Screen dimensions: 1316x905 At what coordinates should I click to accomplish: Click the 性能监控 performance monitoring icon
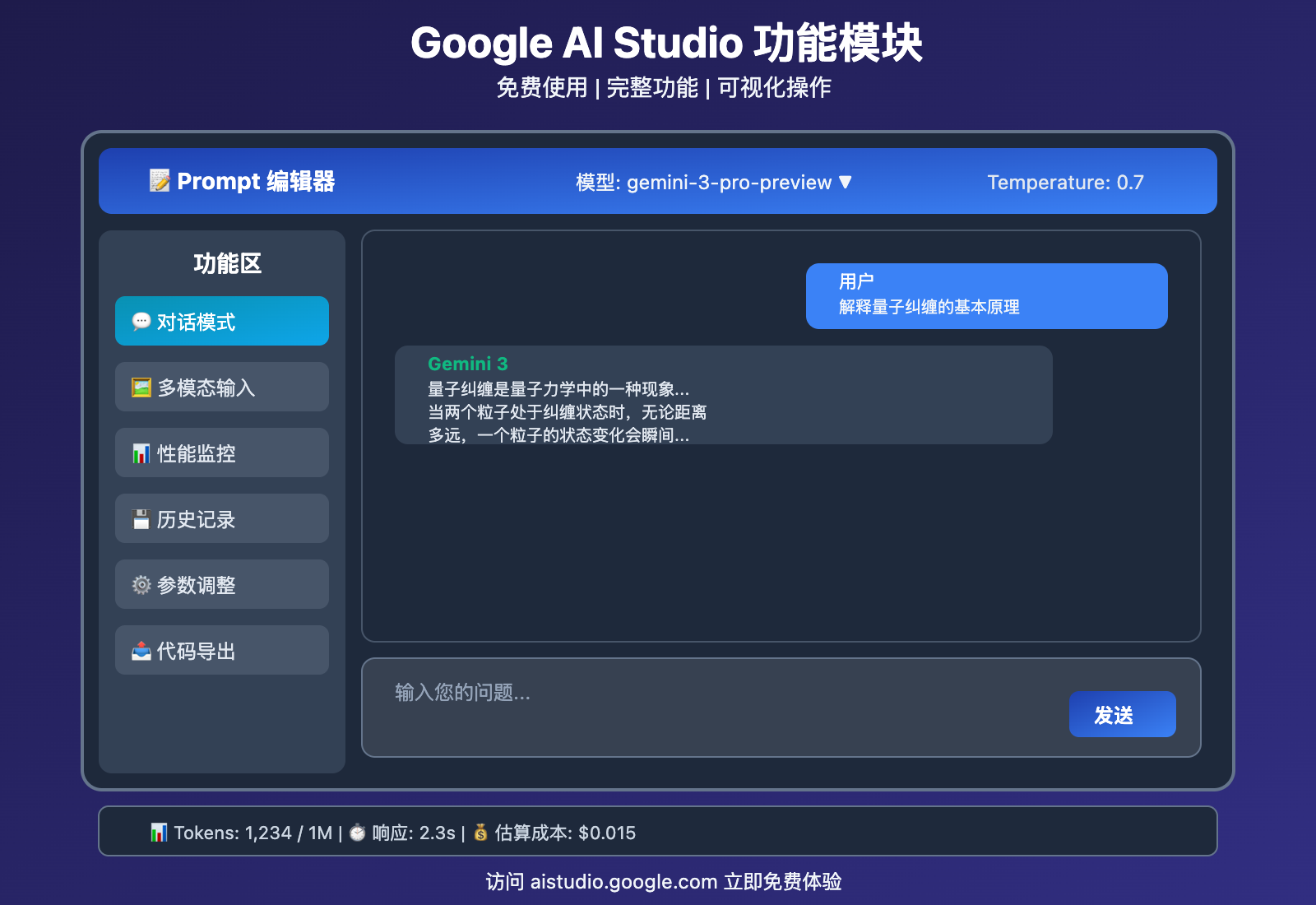point(141,452)
